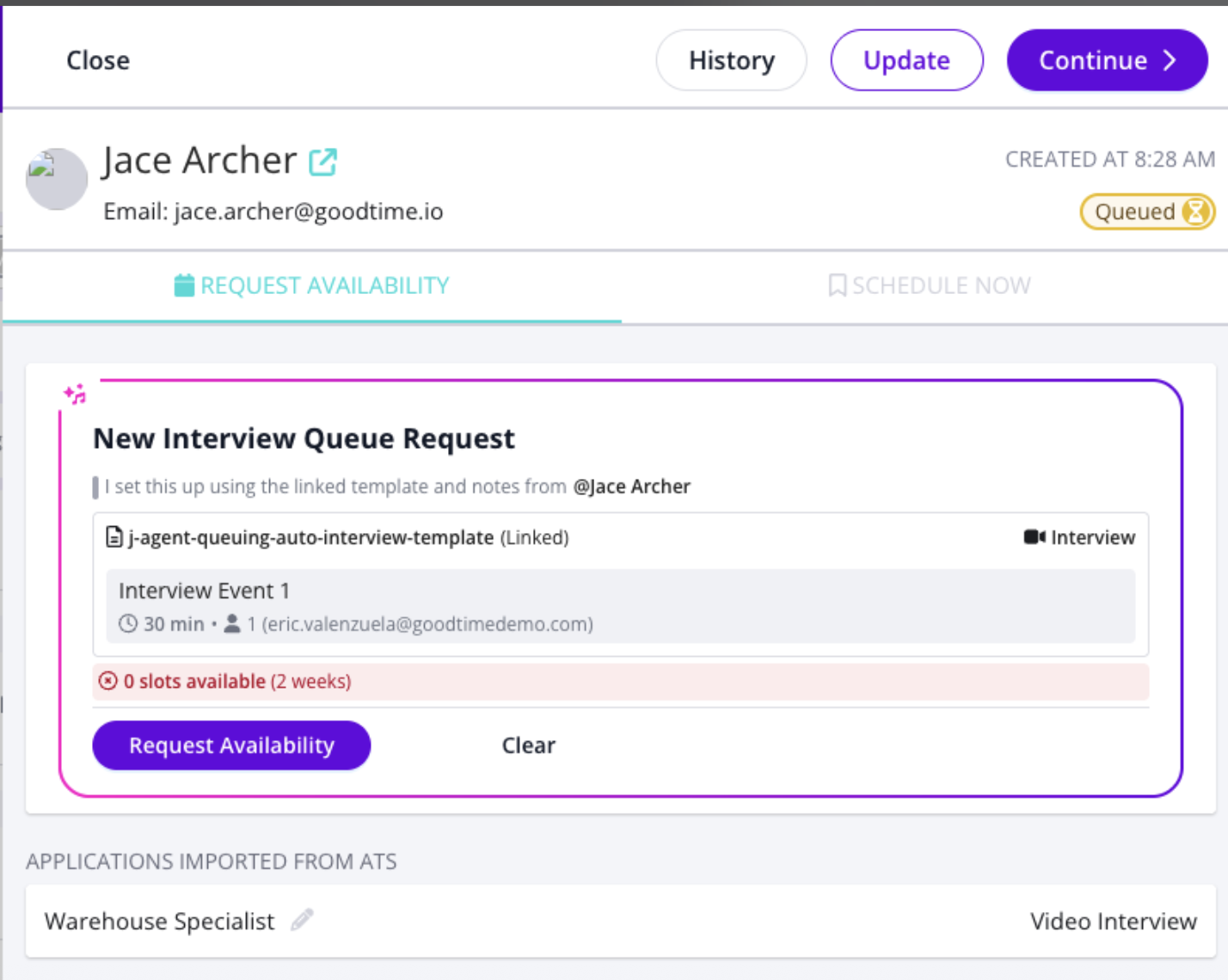Clear the interview queue request

[x=528, y=745]
